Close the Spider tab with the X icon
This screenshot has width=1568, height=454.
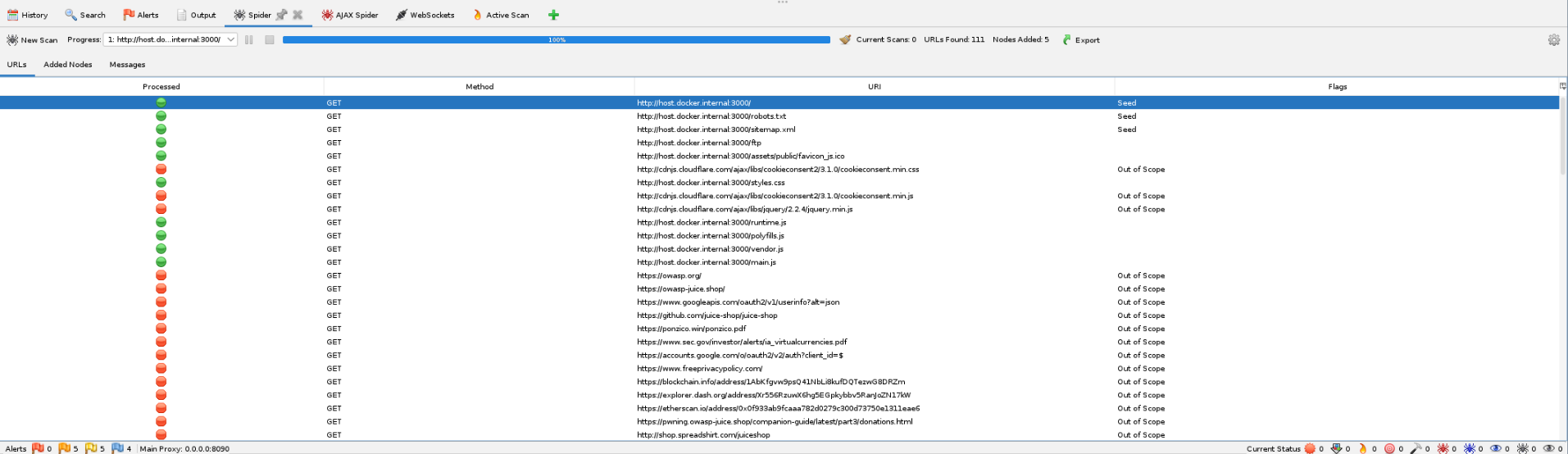click(x=298, y=15)
